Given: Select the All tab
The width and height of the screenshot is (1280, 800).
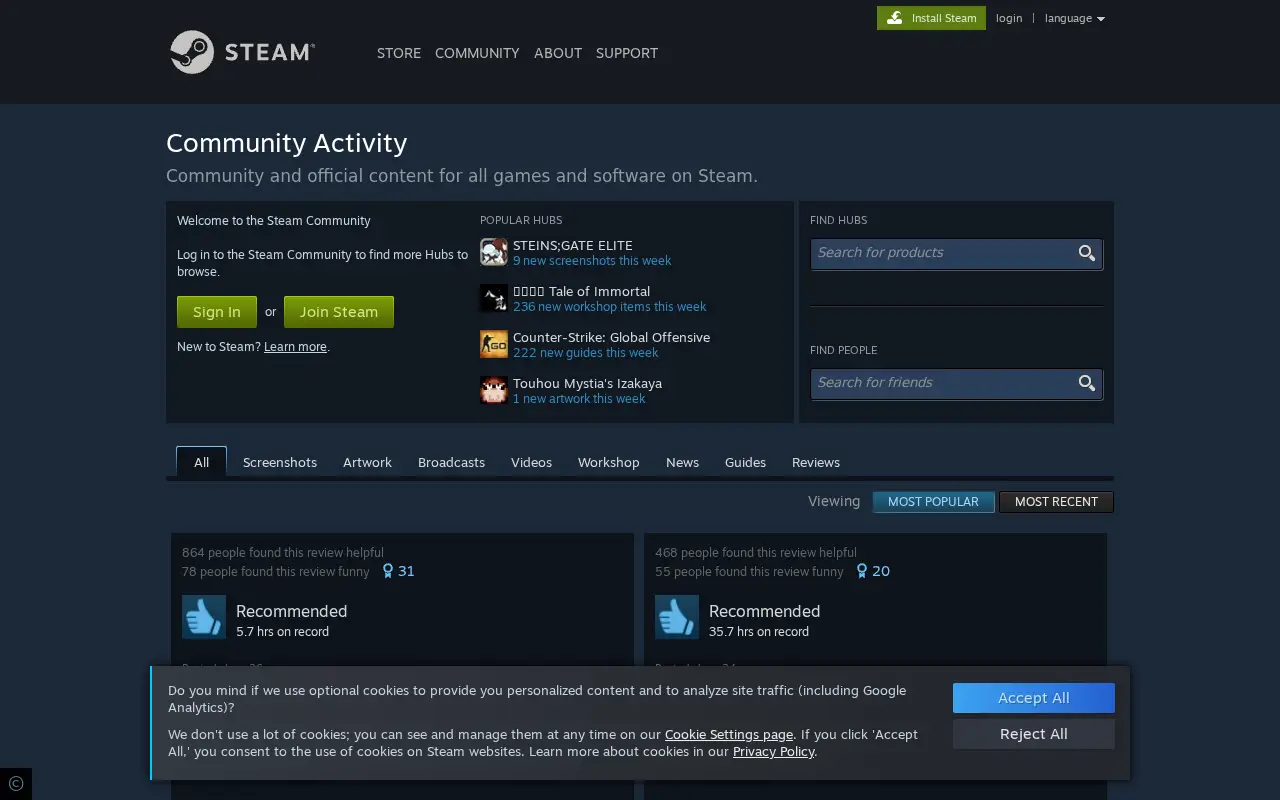Looking at the screenshot, I should point(202,462).
